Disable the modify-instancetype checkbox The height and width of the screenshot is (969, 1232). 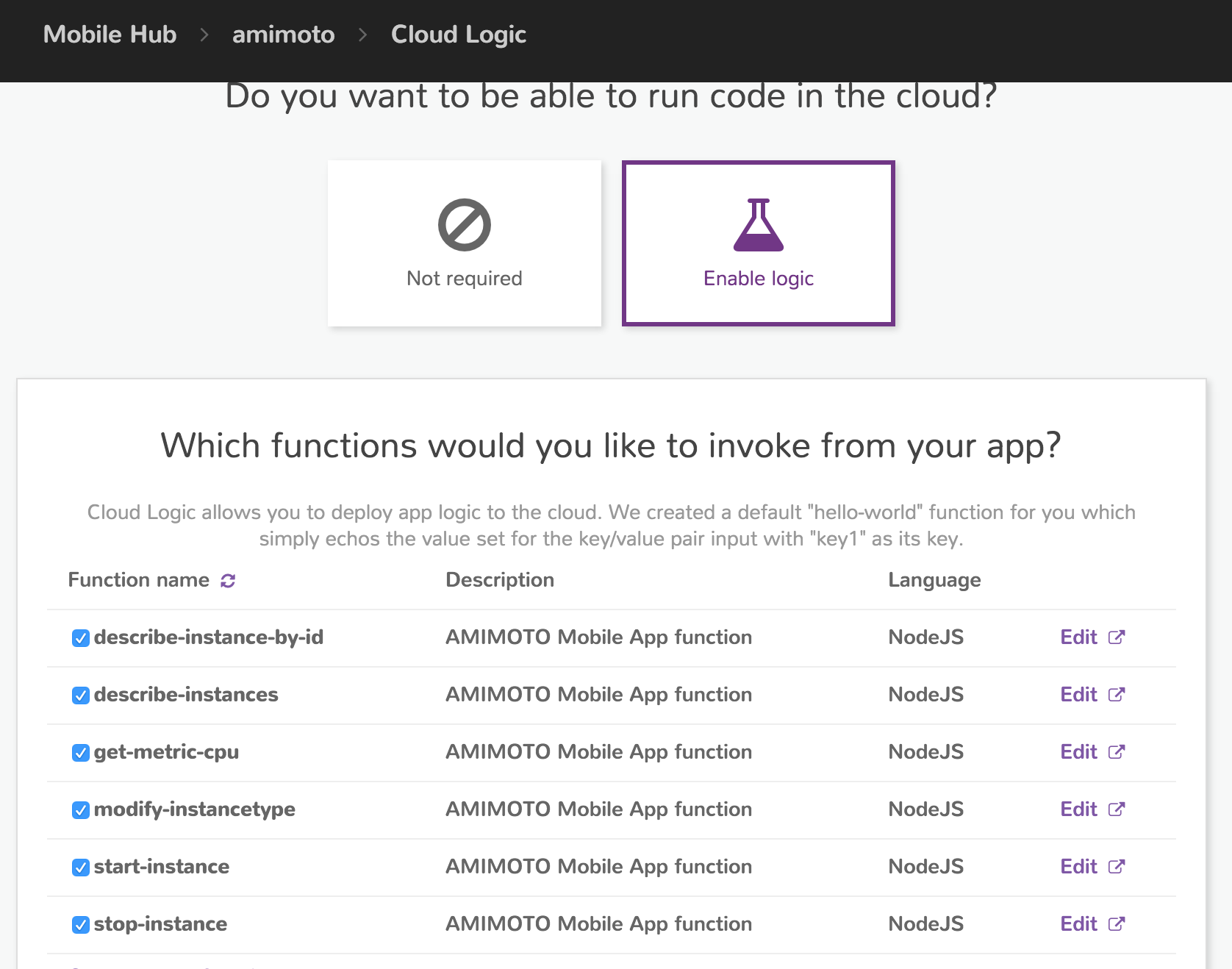pyautogui.click(x=81, y=810)
